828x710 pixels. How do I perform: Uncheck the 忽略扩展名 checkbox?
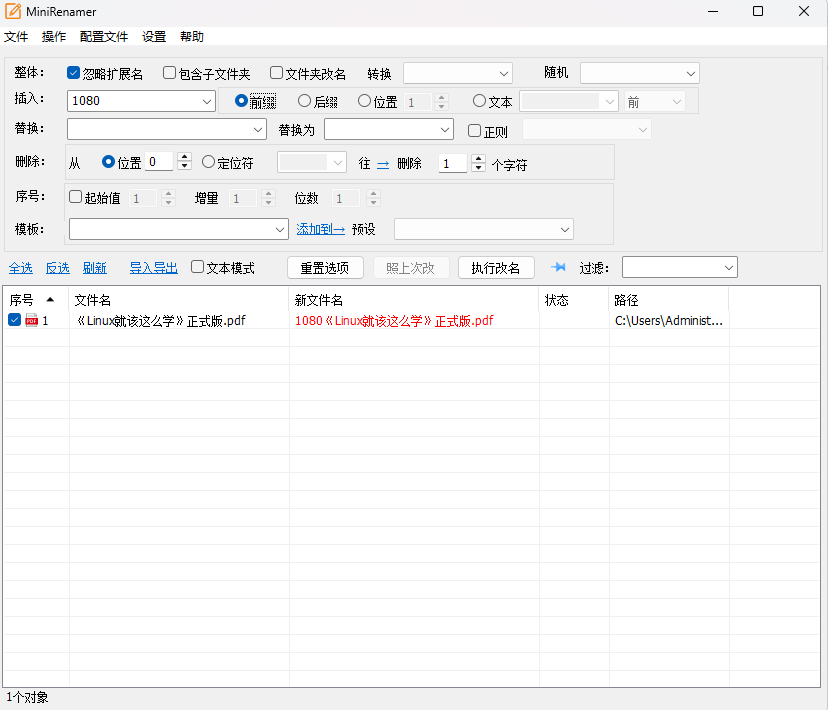pos(73,71)
